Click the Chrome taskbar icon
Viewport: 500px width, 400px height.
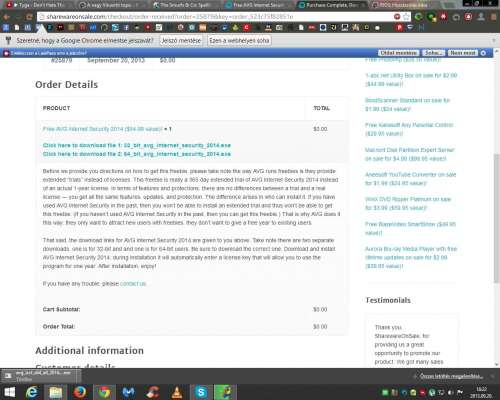click(104, 392)
